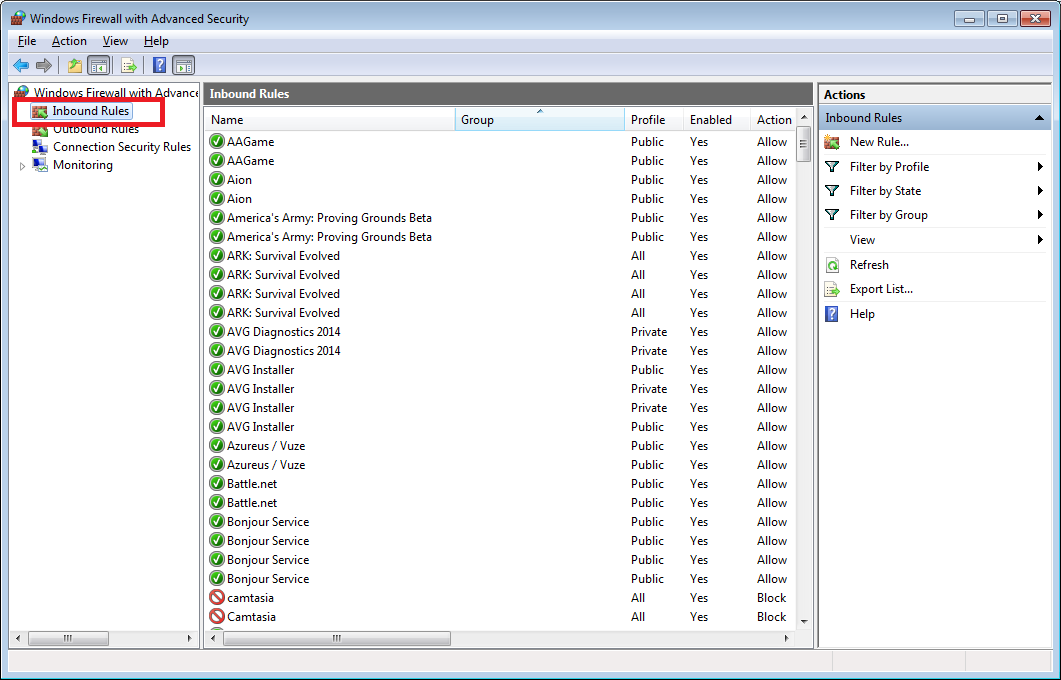Click Filter by State action
This screenshot has width=1061, height=680.
click(885, 191)
